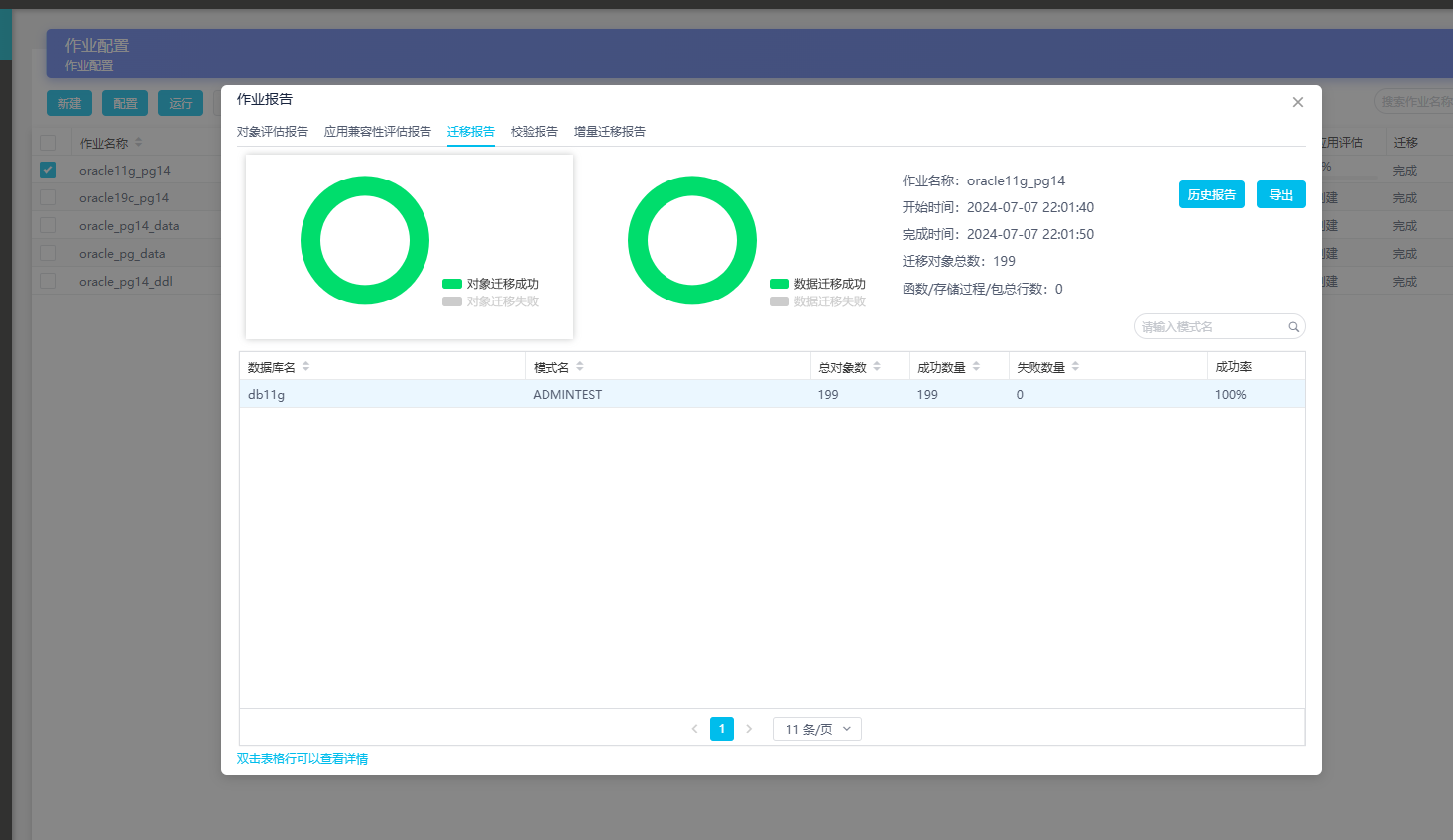This screenshot has height=840, width=1453.
Task: Click the search magnifier icon in schema filter
Action: [1294, 327]
